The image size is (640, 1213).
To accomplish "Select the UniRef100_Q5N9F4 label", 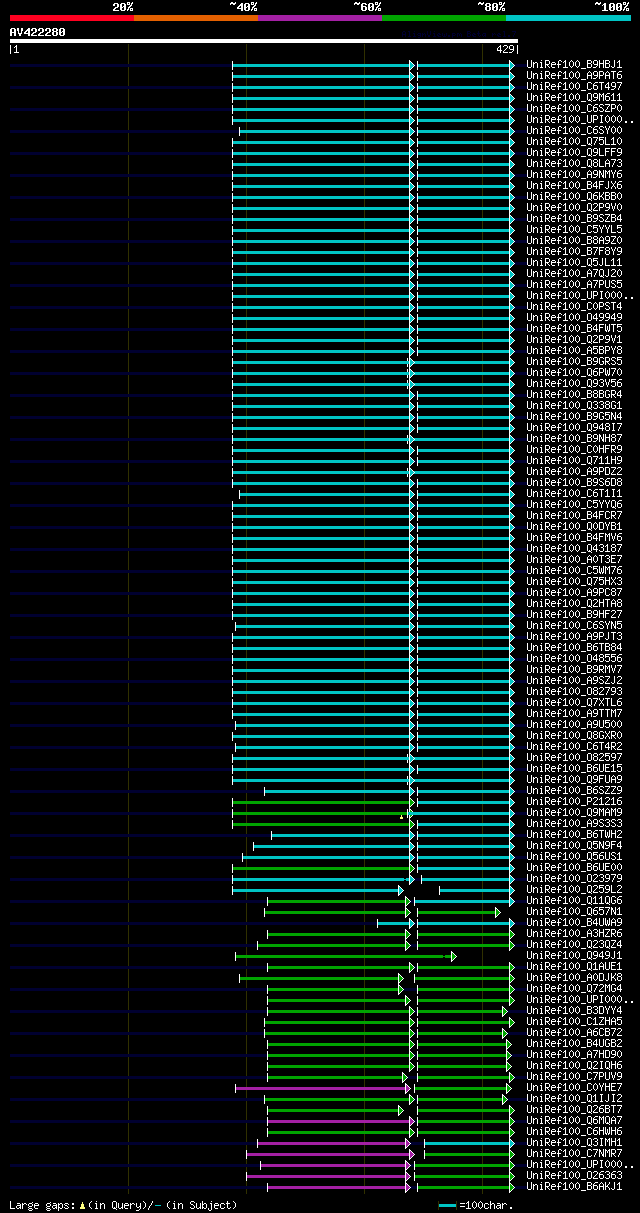I will 574,845.
